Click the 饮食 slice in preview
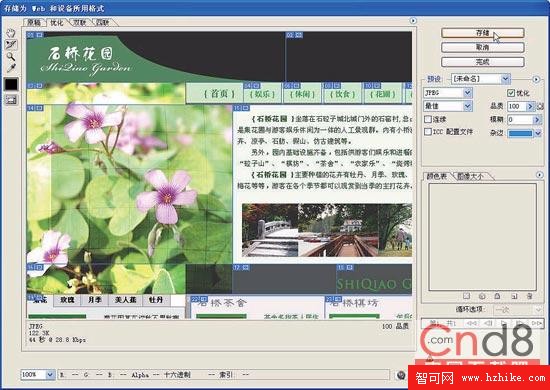The height and width of the screenshot is (390, 550). coord(342,94)
